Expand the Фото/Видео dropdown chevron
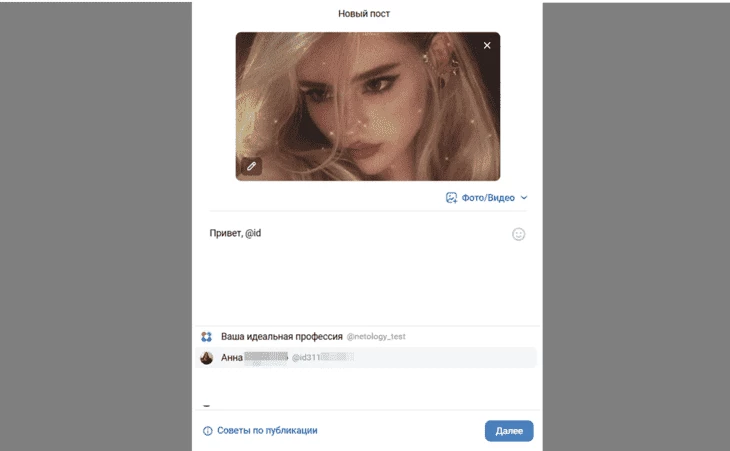Screen dimensions: 730x451 (524, 198)
